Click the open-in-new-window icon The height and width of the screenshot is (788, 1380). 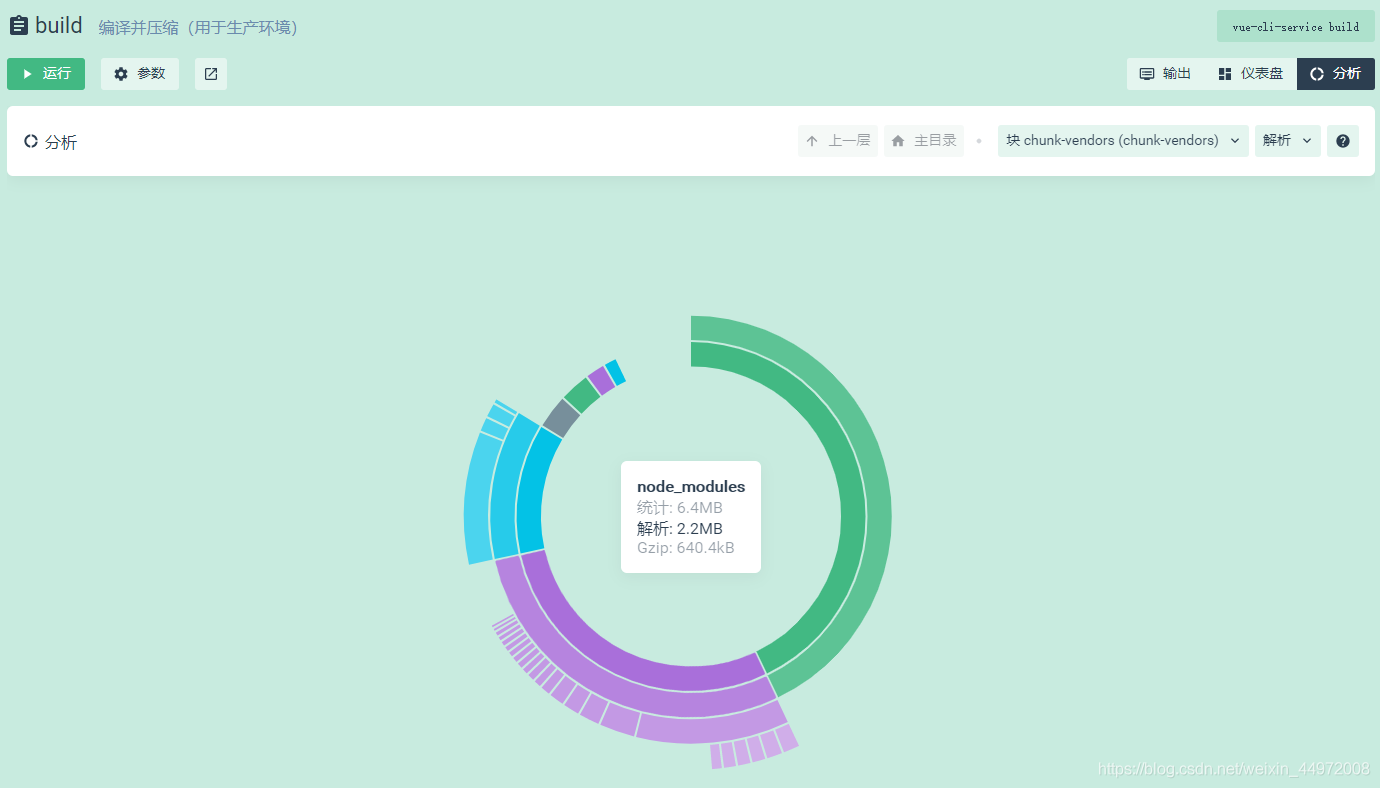point(211,74)
